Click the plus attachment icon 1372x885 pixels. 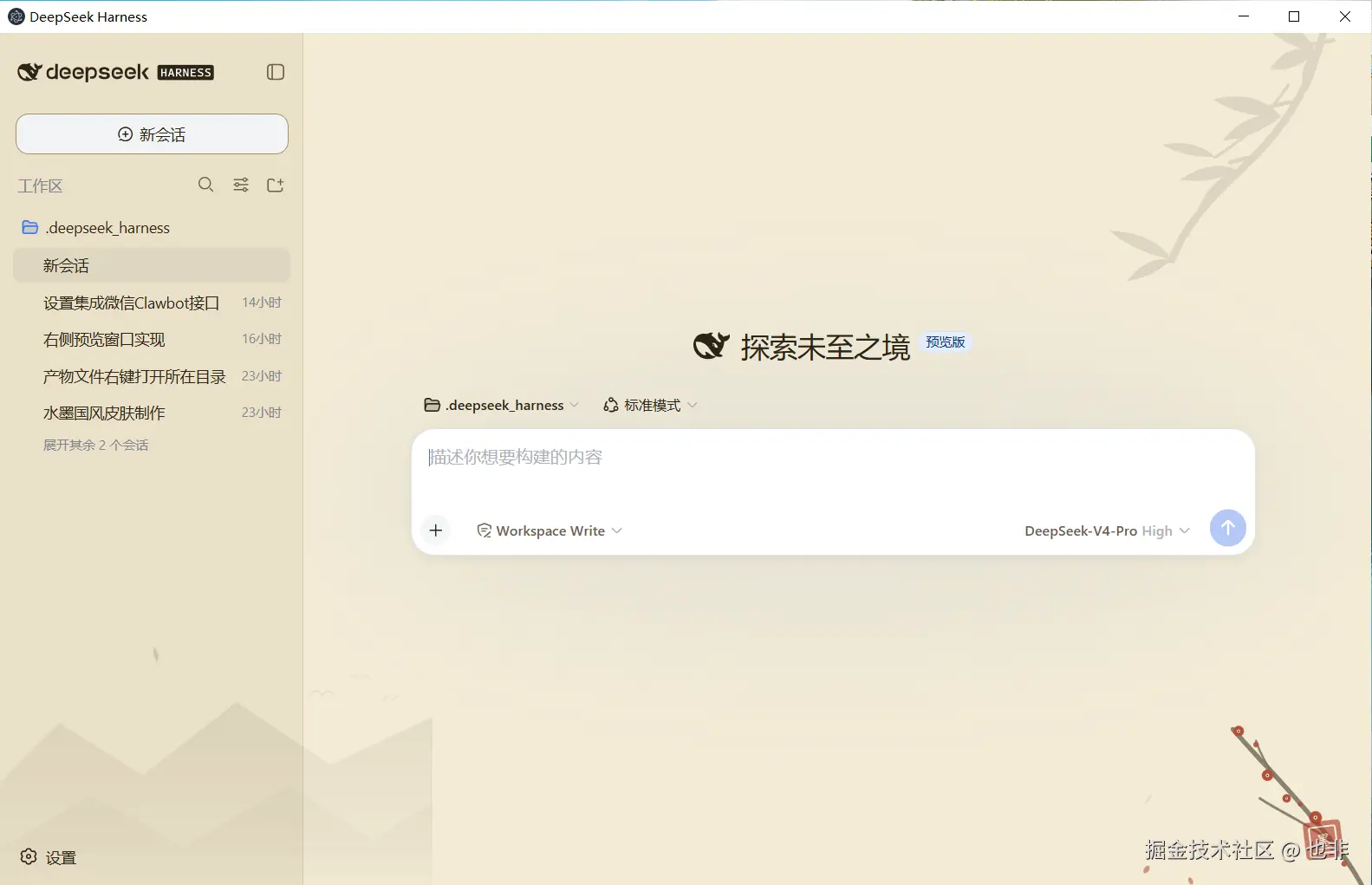coord(436,530)
